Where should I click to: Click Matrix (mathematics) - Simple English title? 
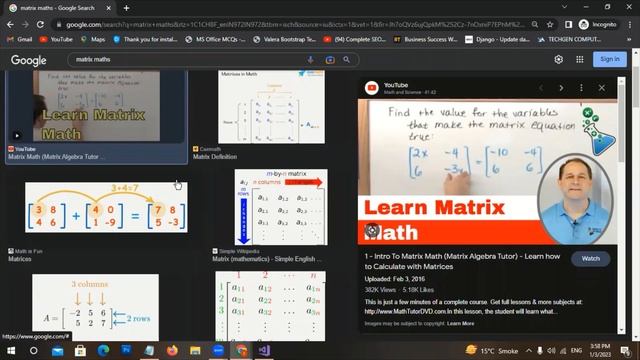coord(267,259)
